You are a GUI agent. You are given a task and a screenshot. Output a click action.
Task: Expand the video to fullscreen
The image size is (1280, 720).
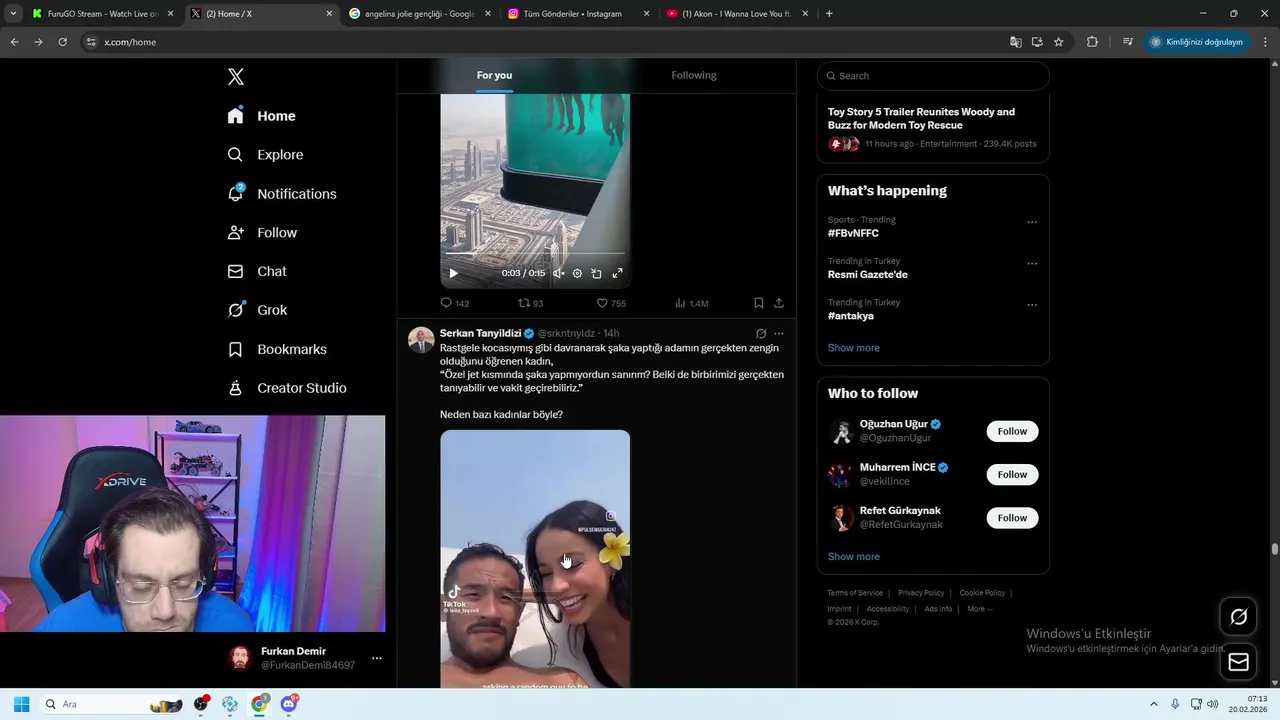pos(617,273)
